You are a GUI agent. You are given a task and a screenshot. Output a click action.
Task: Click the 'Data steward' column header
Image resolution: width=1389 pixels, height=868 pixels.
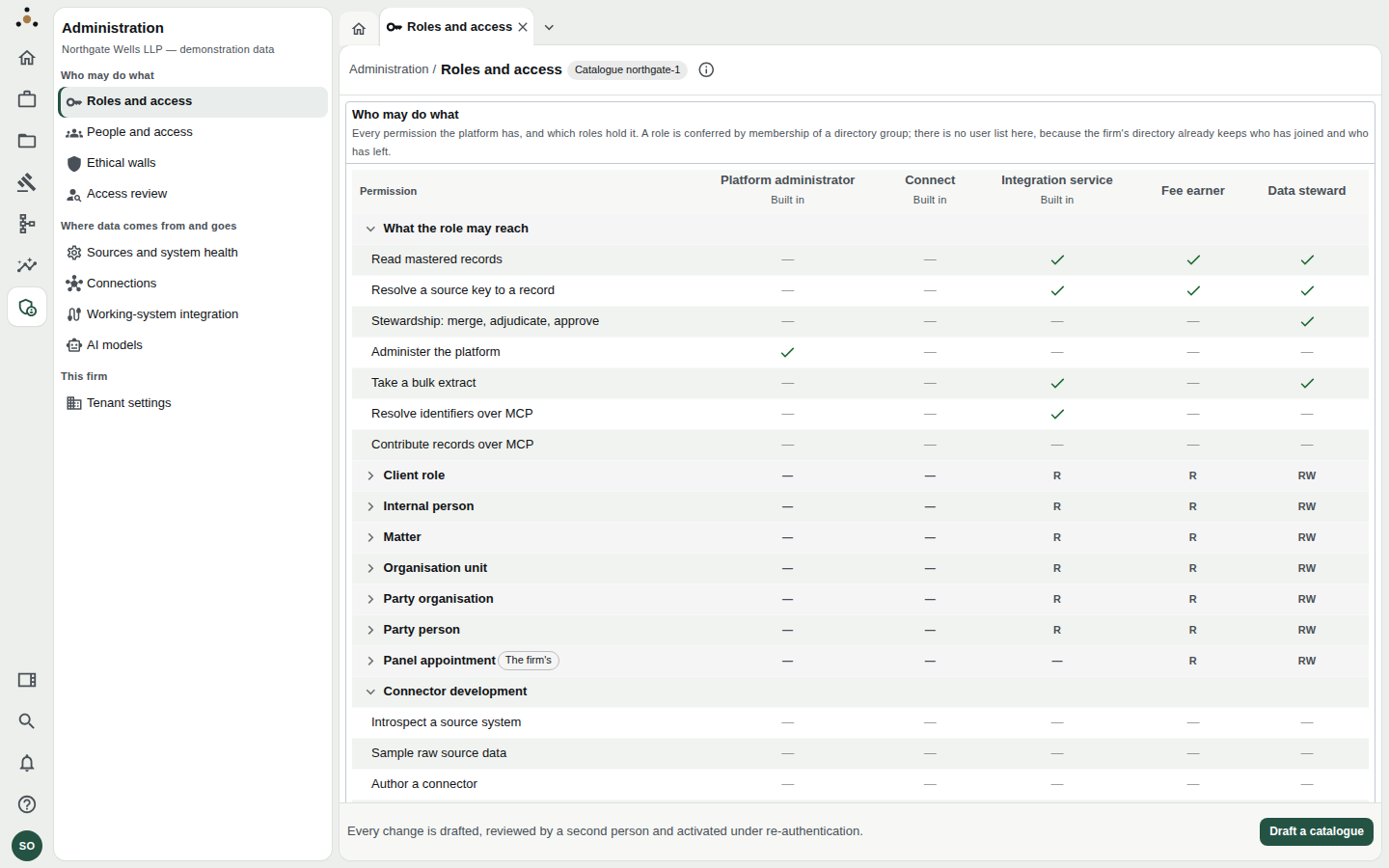(x=1307, y=191)
